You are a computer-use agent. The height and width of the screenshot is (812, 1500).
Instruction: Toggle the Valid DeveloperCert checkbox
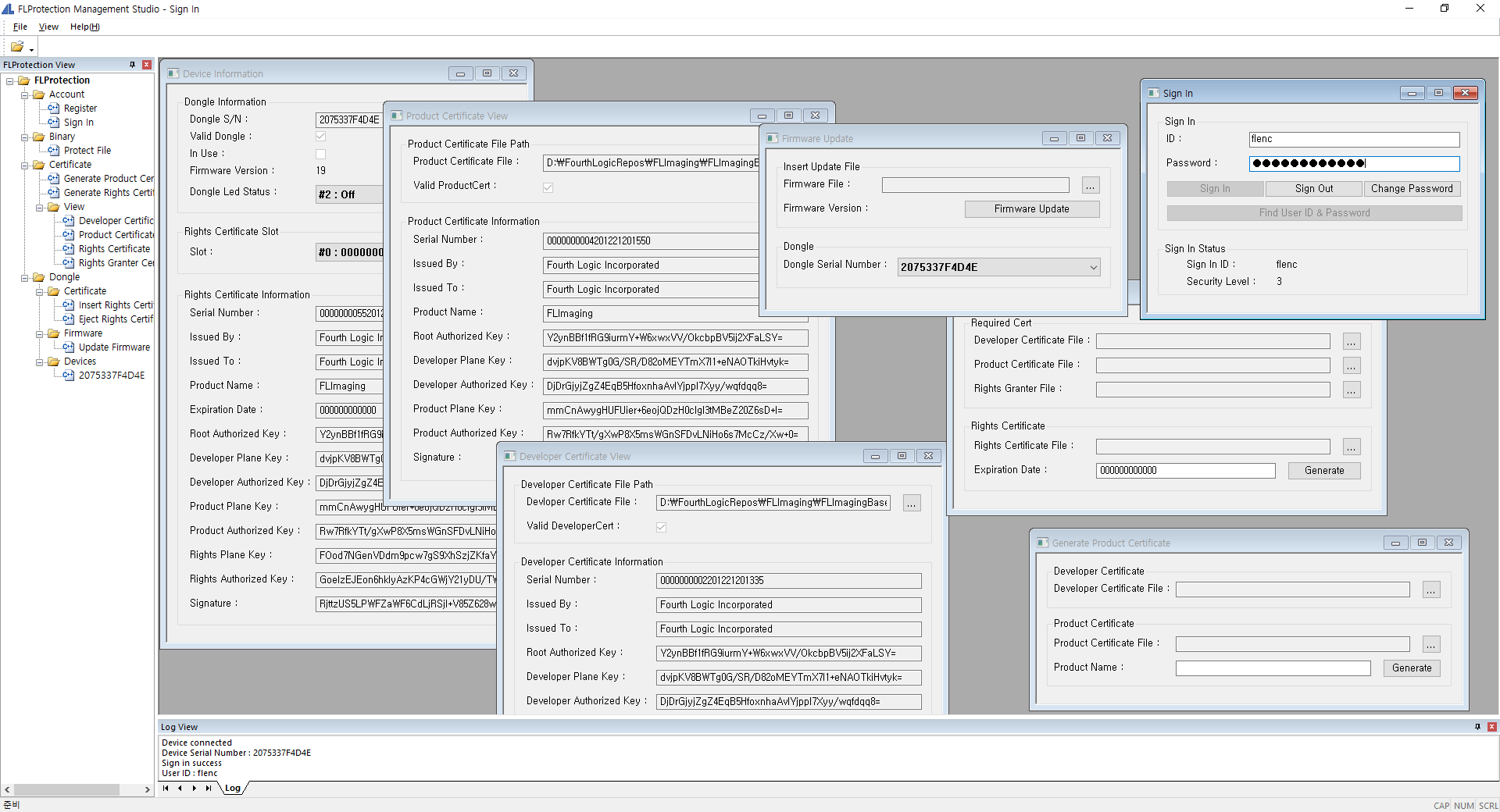tap(662, 527)
